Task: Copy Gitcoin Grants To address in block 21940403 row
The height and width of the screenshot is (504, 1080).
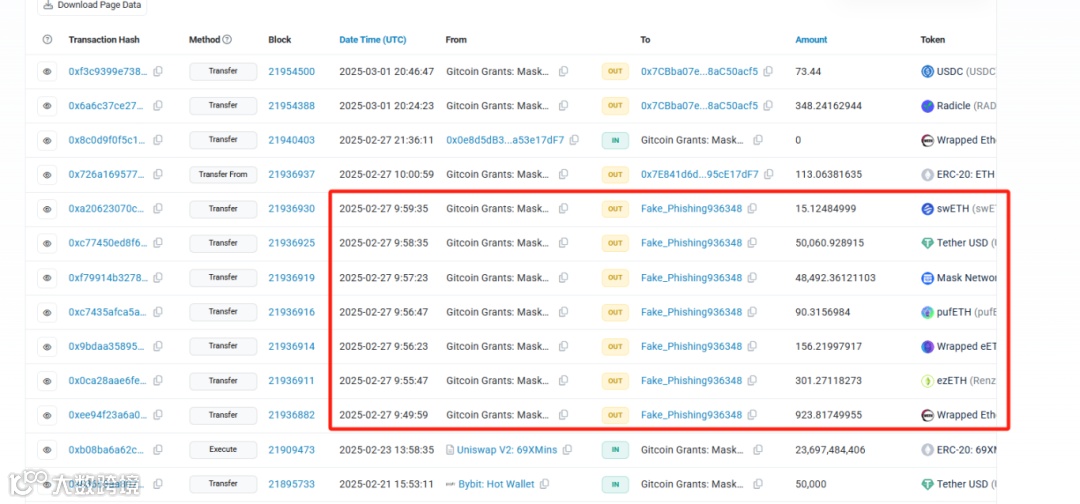Action: tap(758, 140)
